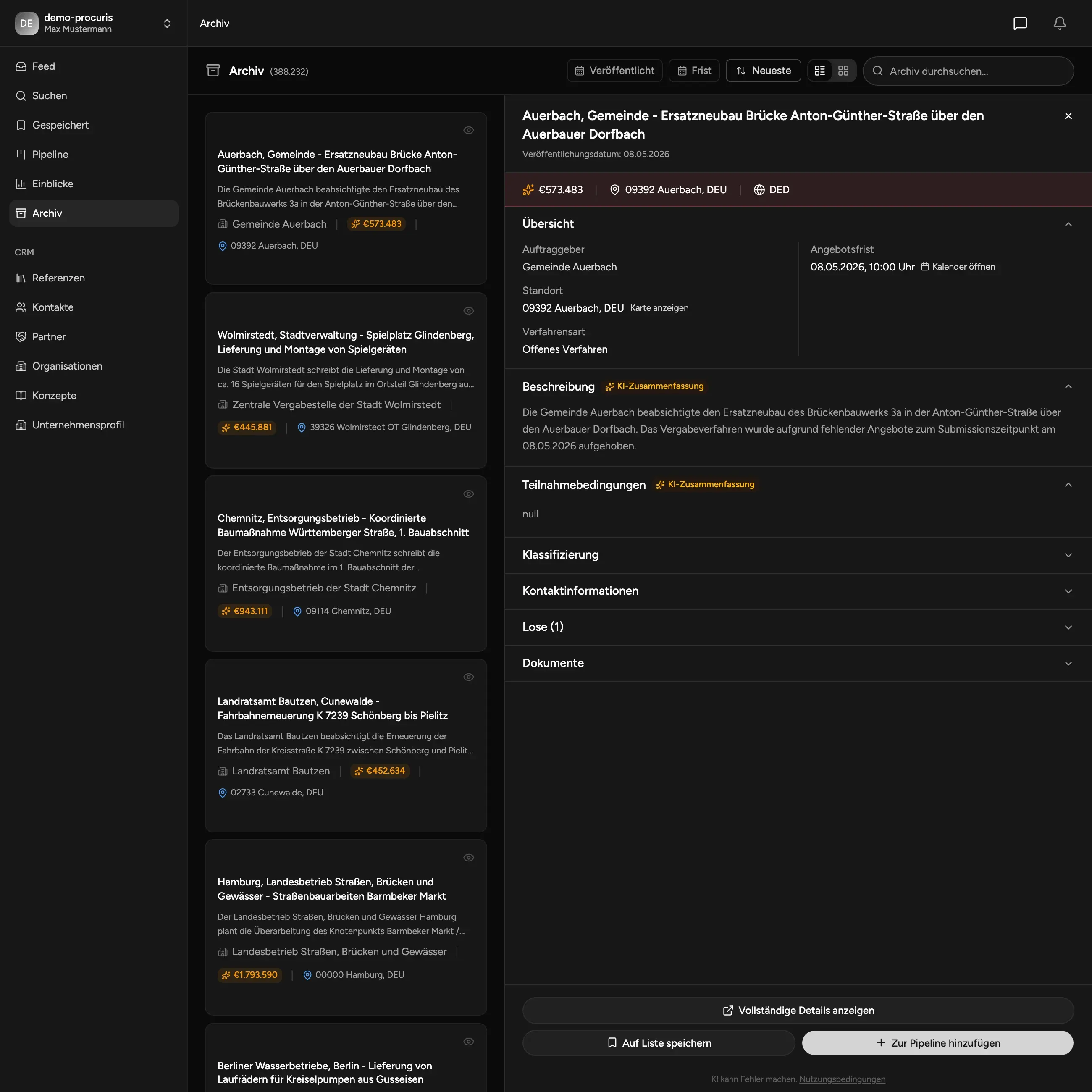Click the €452.634 estimated value badge
1092x1092 pixels.
tap(380, 771)
